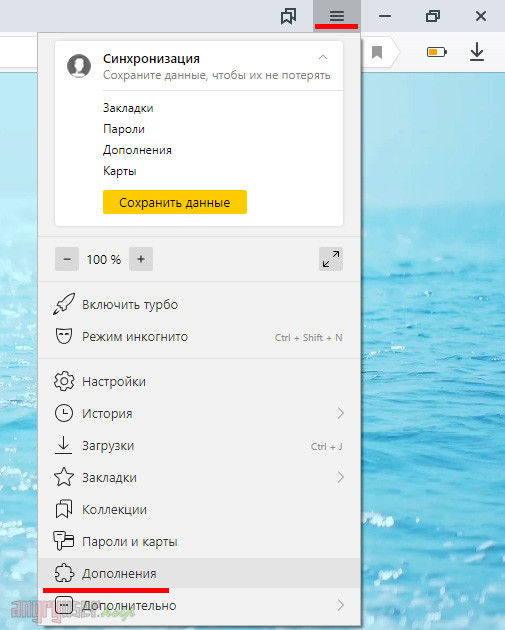The image size is (505, 630).
Task: Open Пароли и карты menu item
Action: pyautogui.click(x=199, y=542)
